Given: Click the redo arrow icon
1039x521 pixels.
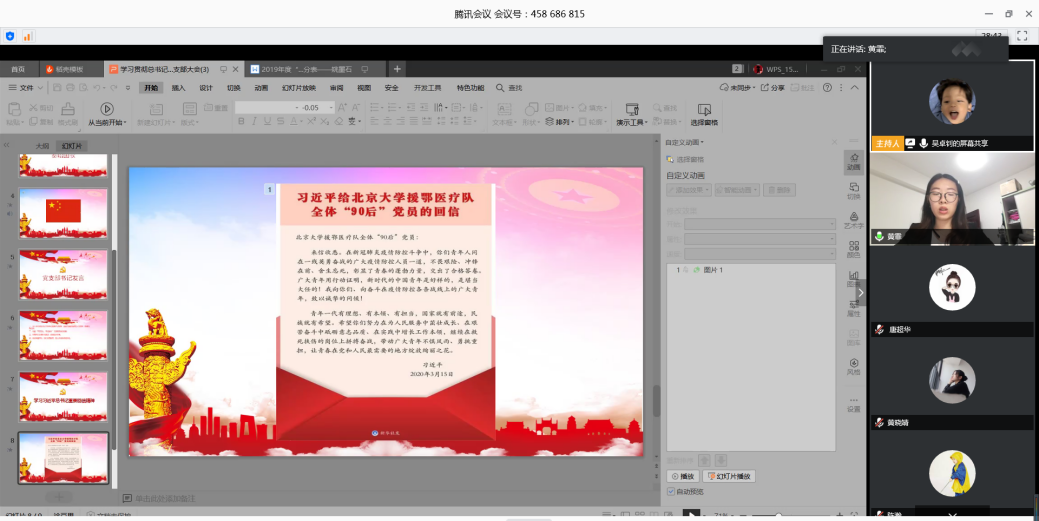Looking at the screenshot, I should tap(114, 87).
